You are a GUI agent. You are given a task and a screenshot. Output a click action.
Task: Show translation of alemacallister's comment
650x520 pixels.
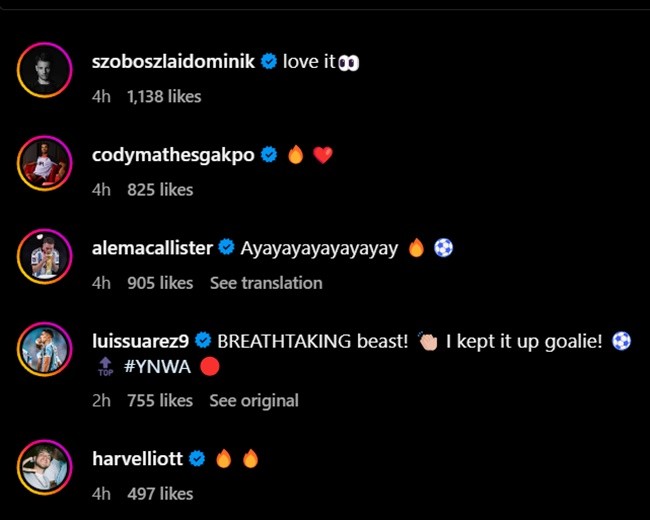(x=266, y=283)
